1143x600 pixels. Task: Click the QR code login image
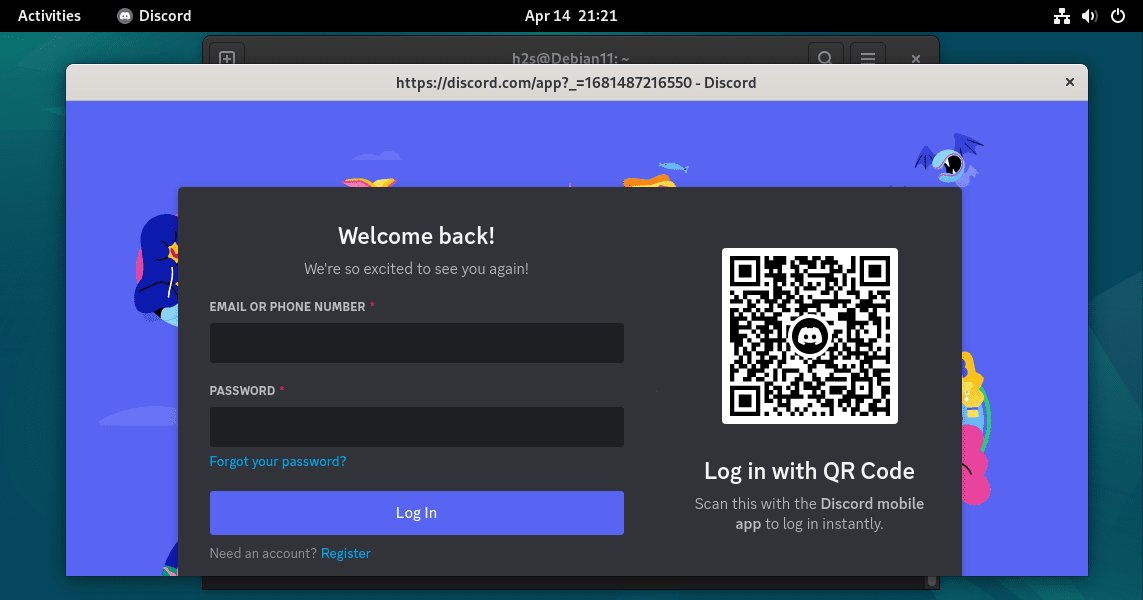[809, 335]
